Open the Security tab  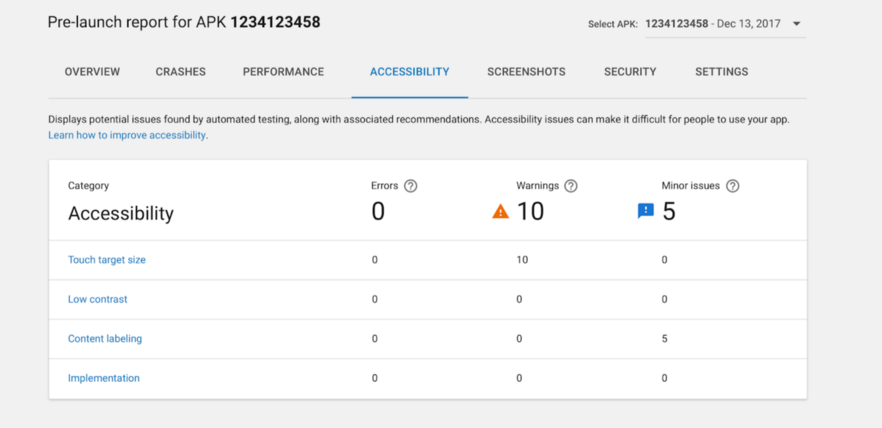[630, 72]
